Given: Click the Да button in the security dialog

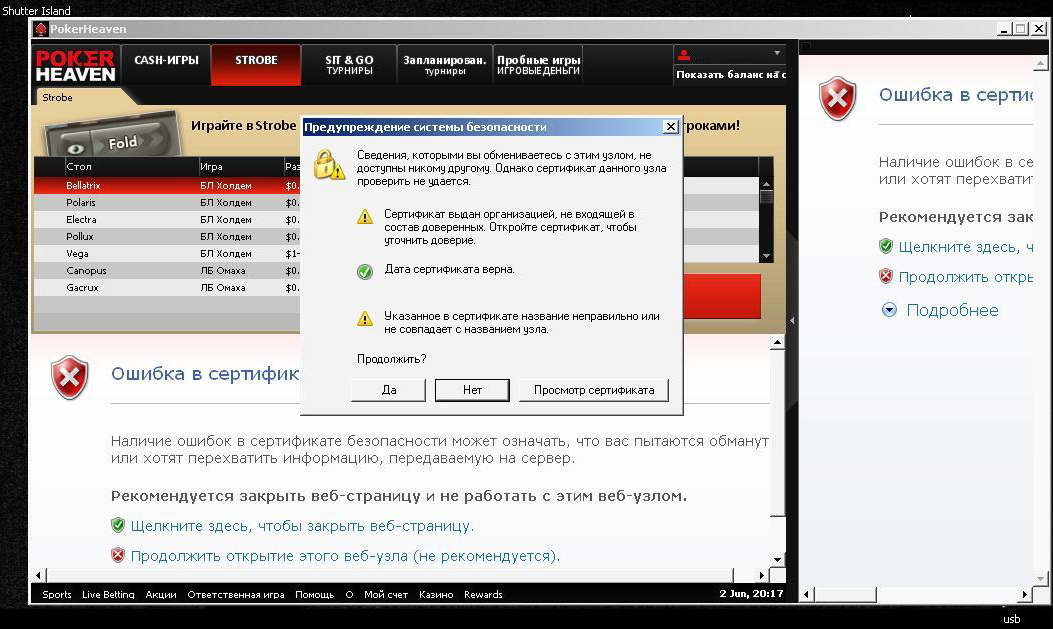Looking at the screenshot, I should (389, 390).
